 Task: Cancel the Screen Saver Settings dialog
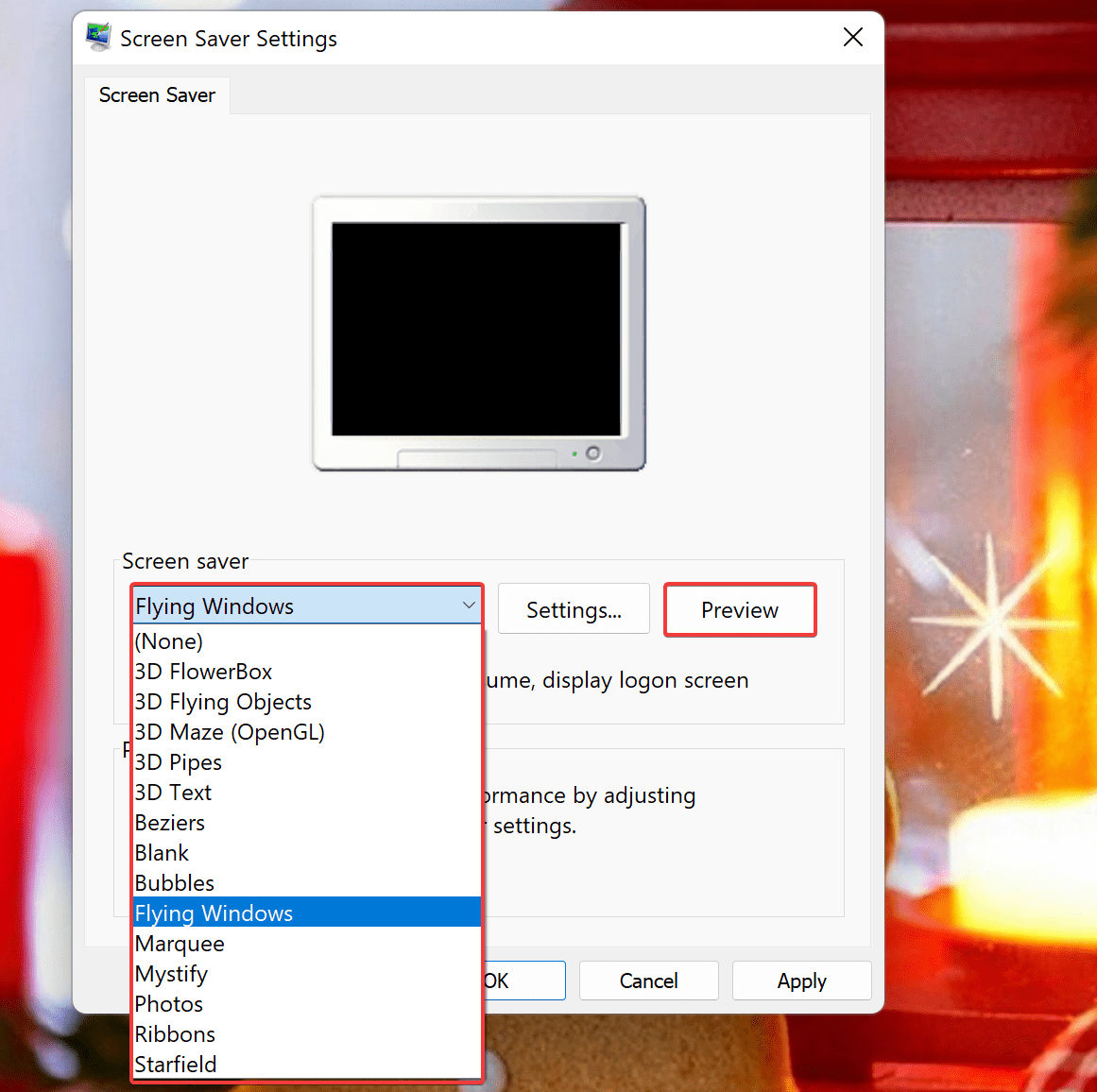[x=648, y=981]
